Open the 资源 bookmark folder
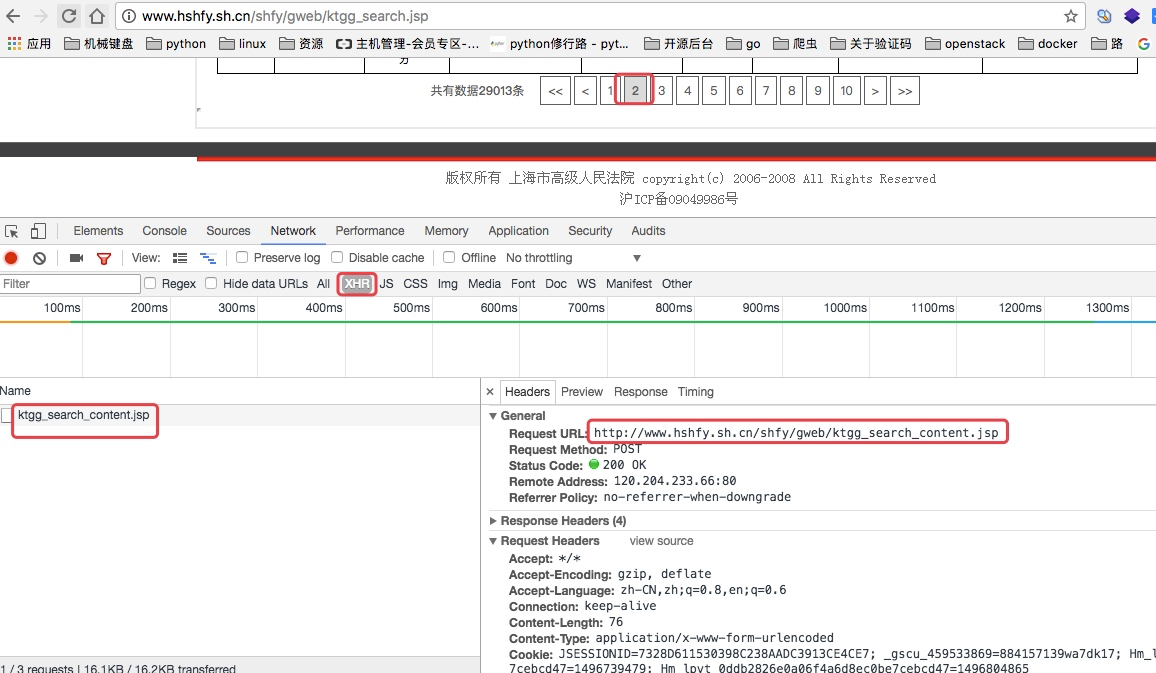This screenshot has width=1156, height=673. tap(301, 43)
